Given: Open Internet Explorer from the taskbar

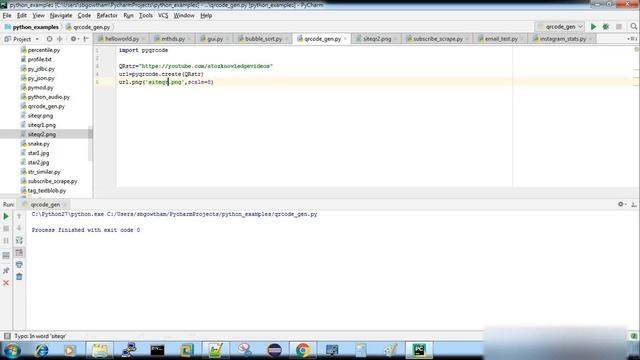Looking at the screenshot, I should coord(42,350).
